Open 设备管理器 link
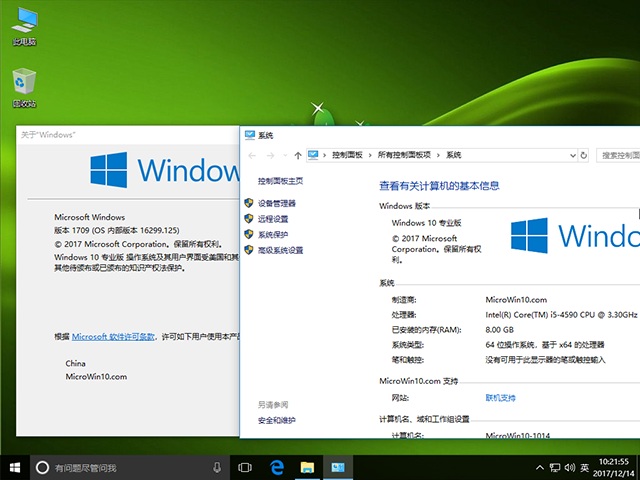Viewport: 640px width, 480px height. (277, 203)
